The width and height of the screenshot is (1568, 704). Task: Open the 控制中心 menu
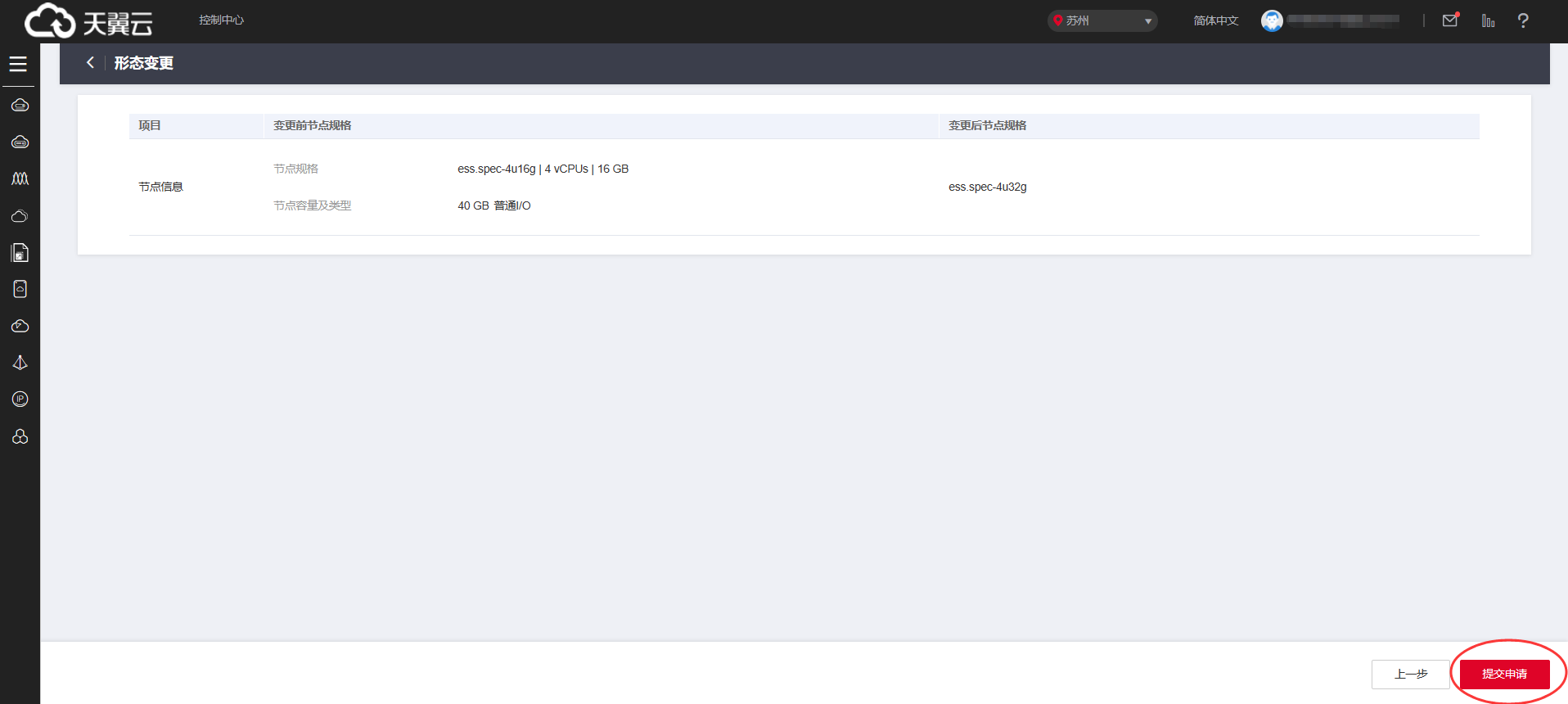[x=221, y=20]
